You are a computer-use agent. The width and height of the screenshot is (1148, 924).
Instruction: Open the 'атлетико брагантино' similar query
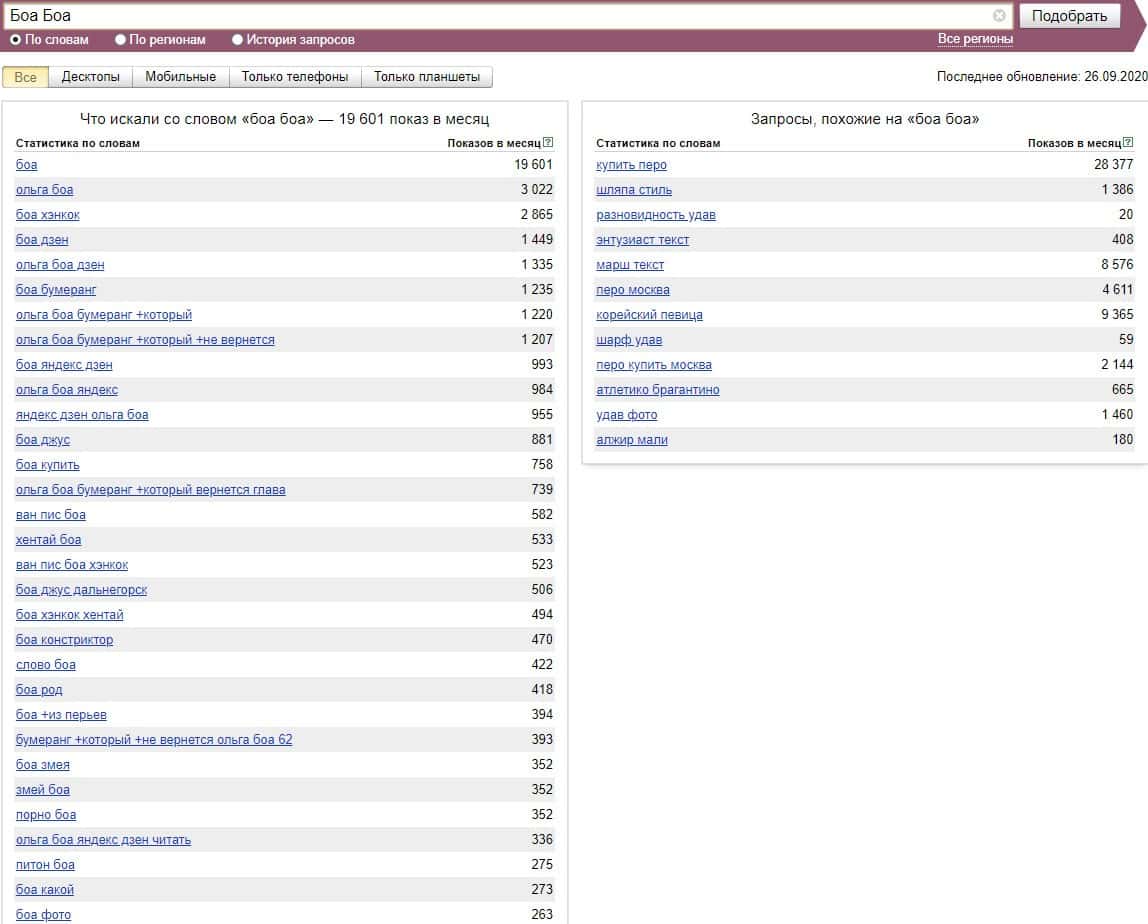[657, 390]
